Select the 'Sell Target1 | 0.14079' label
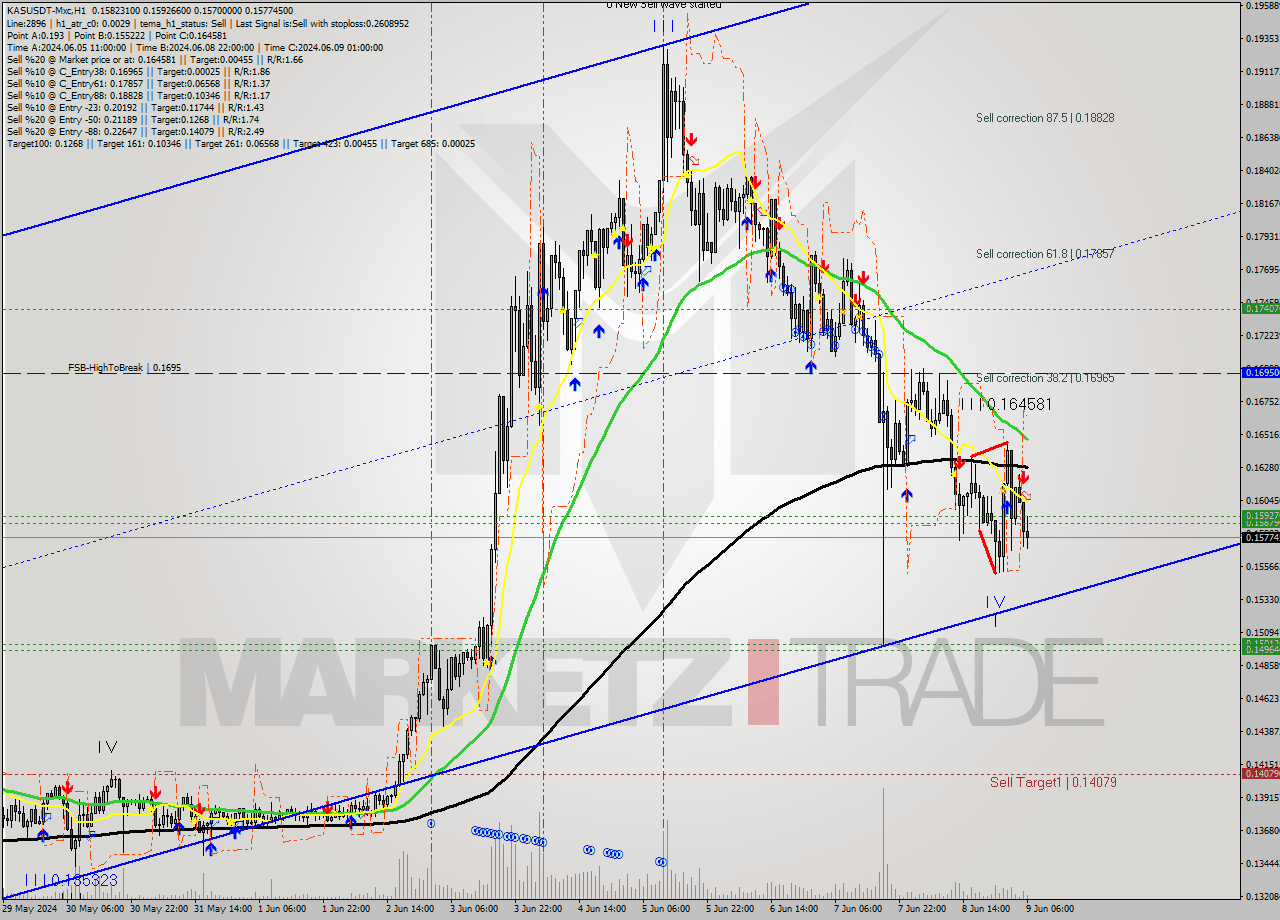This screenshot has height=920, width=1280. click(1053, 782)
